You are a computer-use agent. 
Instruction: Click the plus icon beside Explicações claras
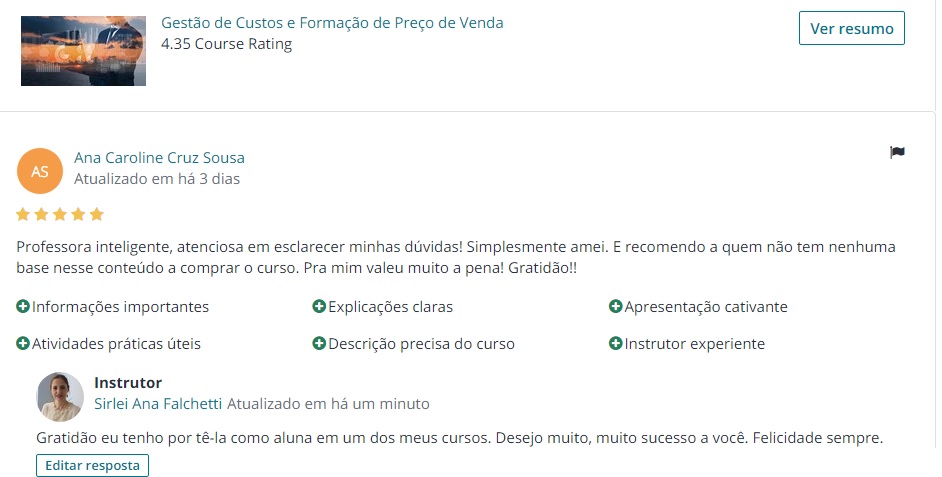point(319,306)
